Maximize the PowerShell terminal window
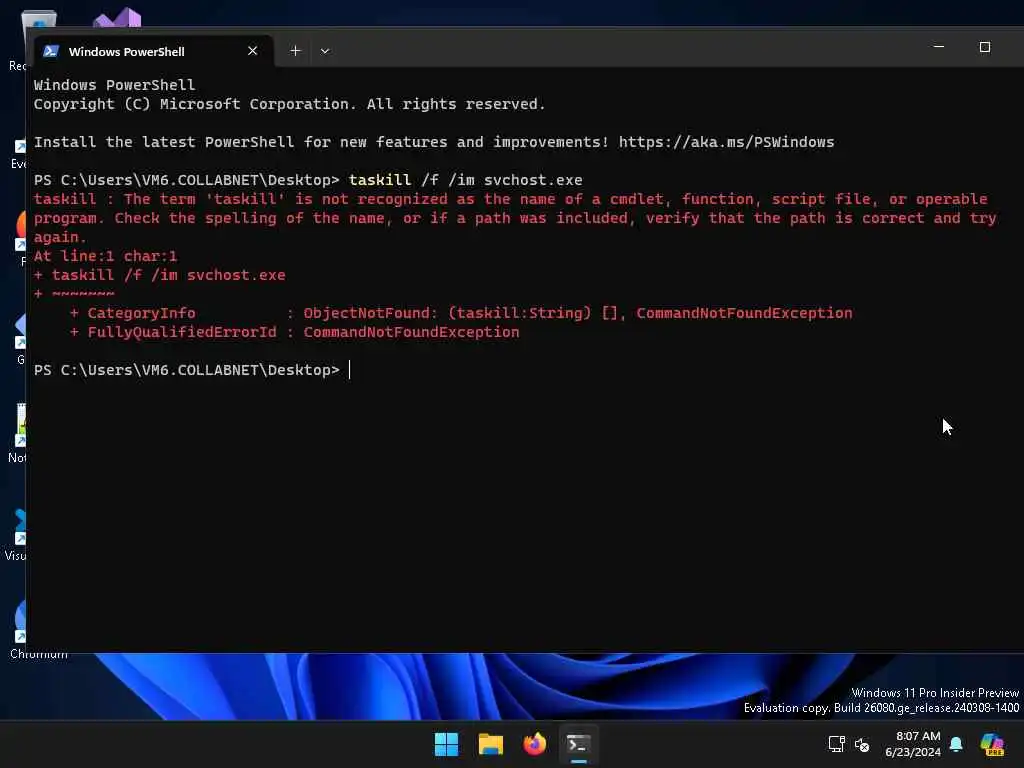Screen dimensions: 1024x768 pyautogui.click(x=985, y=47)
